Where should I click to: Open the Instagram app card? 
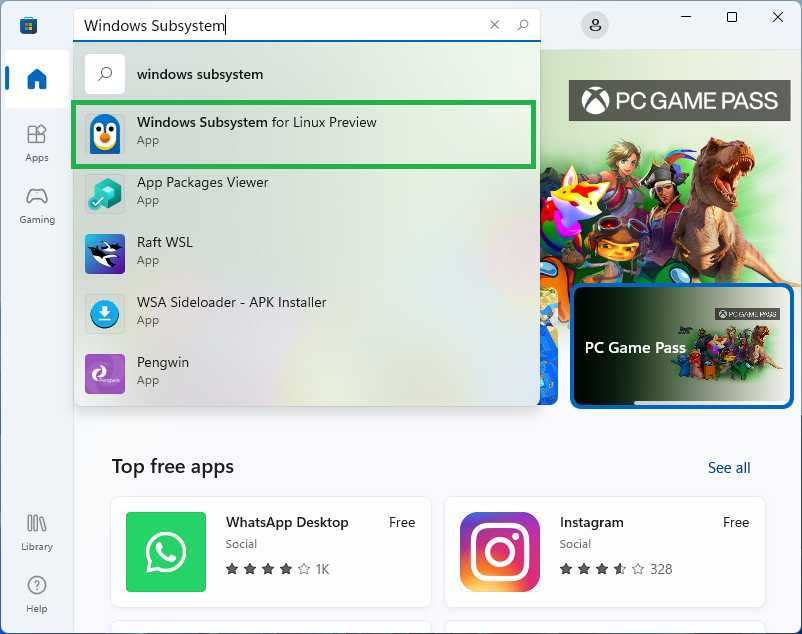click(605, 552)
